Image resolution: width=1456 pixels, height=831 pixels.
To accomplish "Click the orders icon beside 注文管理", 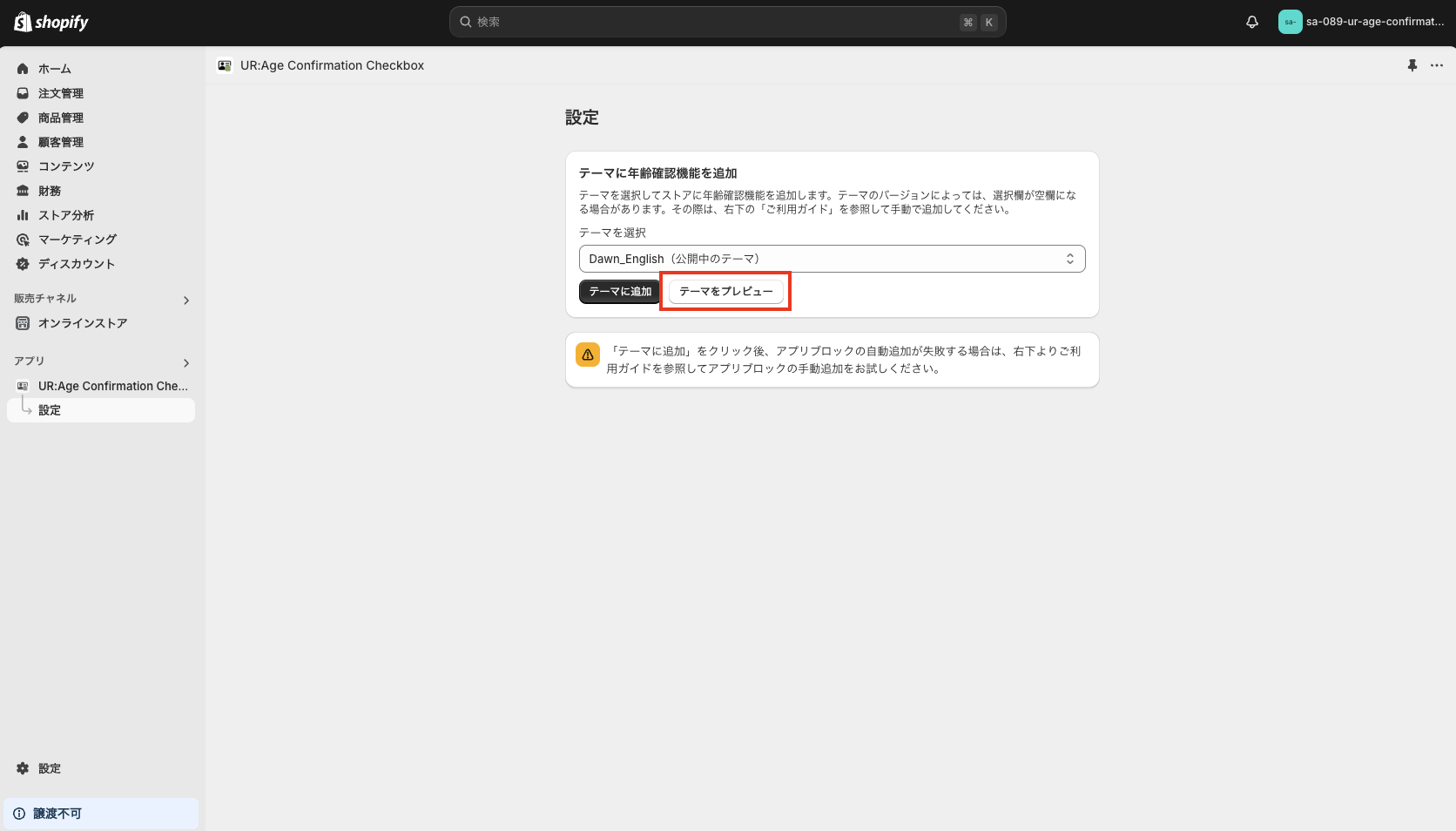I will [23, 93].
